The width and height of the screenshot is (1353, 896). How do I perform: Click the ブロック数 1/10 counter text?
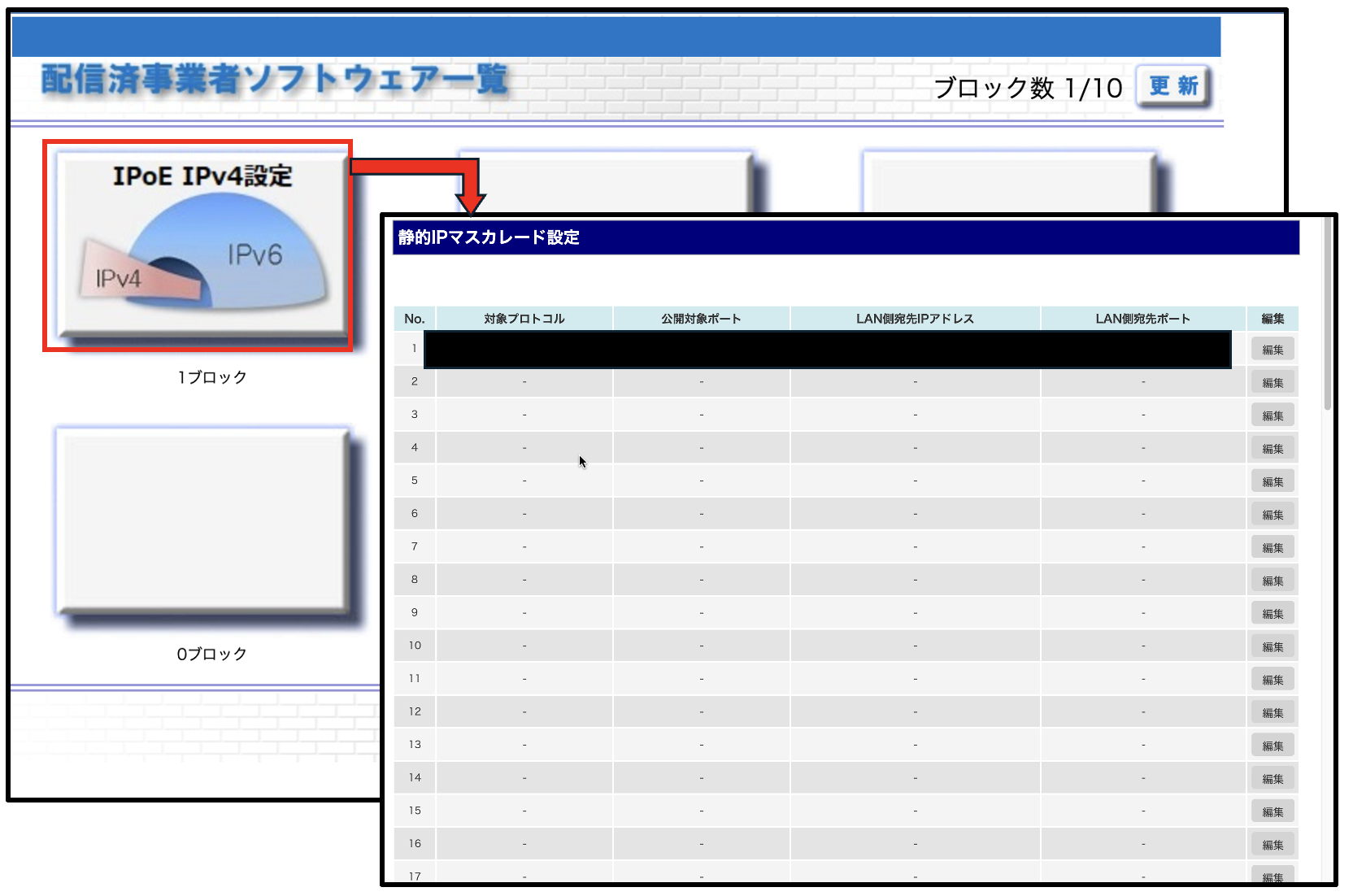(x=1029, y=88)
